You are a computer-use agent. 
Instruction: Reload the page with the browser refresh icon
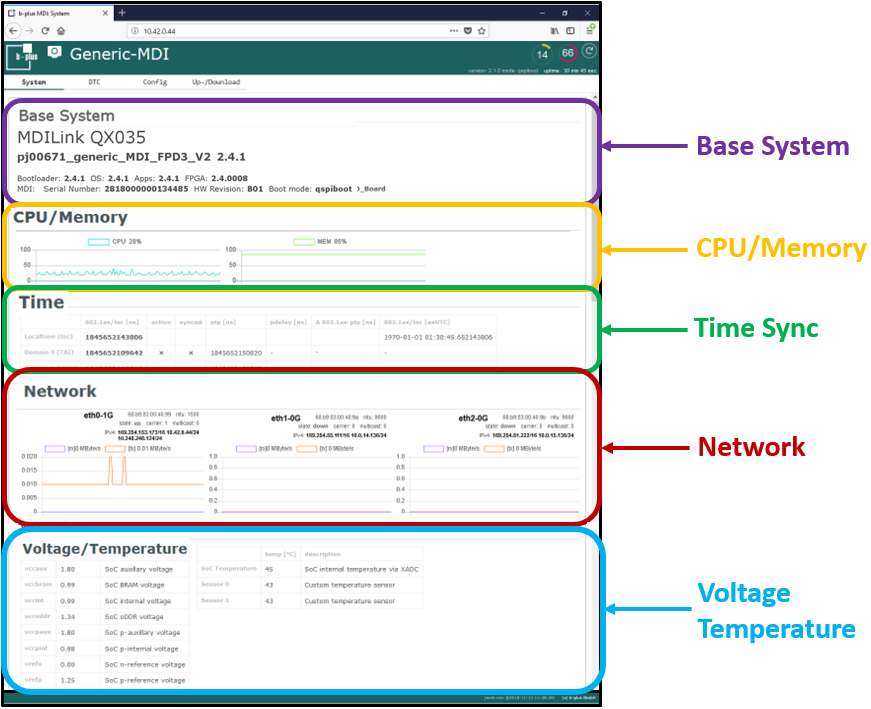click(46, 31)
